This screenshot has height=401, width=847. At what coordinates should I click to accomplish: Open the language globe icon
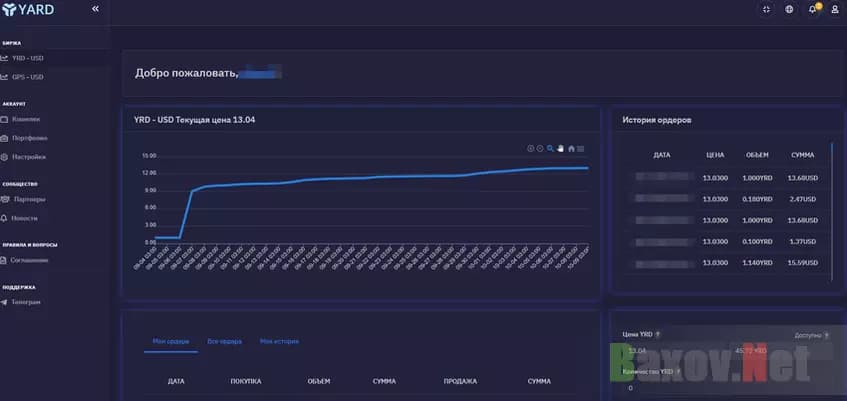pos(789,9)
